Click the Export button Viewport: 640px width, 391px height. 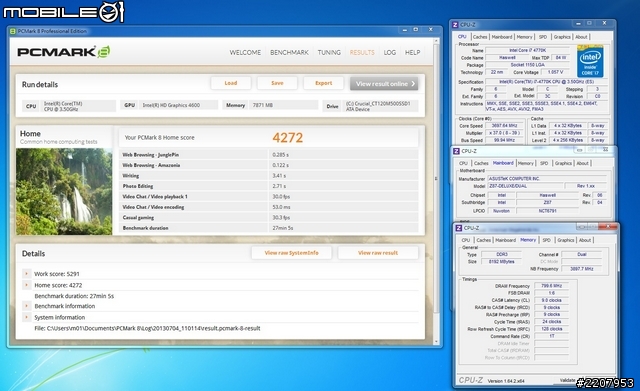[x=324, y=83]
